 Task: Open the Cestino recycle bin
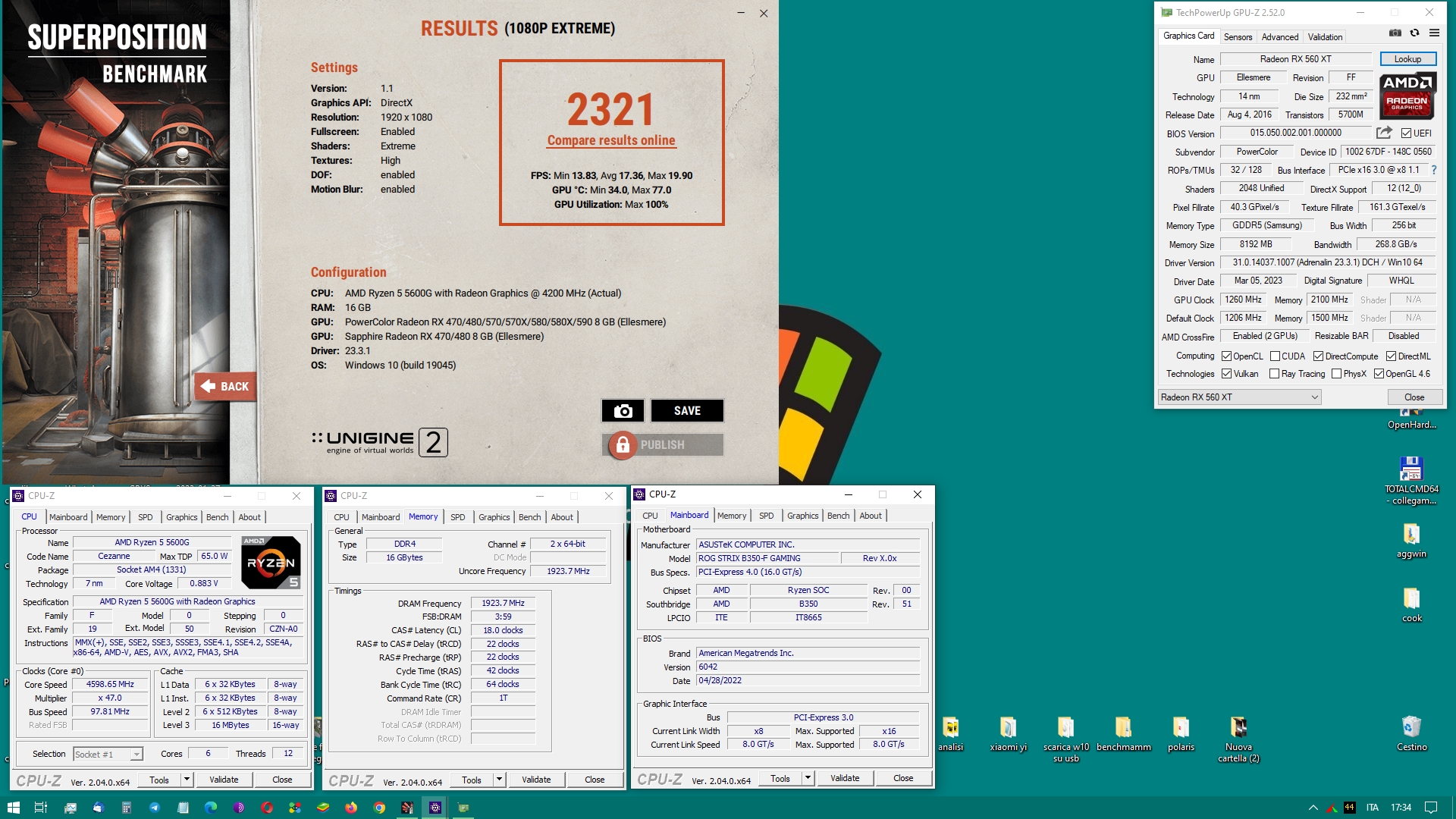coord(1411,733)
